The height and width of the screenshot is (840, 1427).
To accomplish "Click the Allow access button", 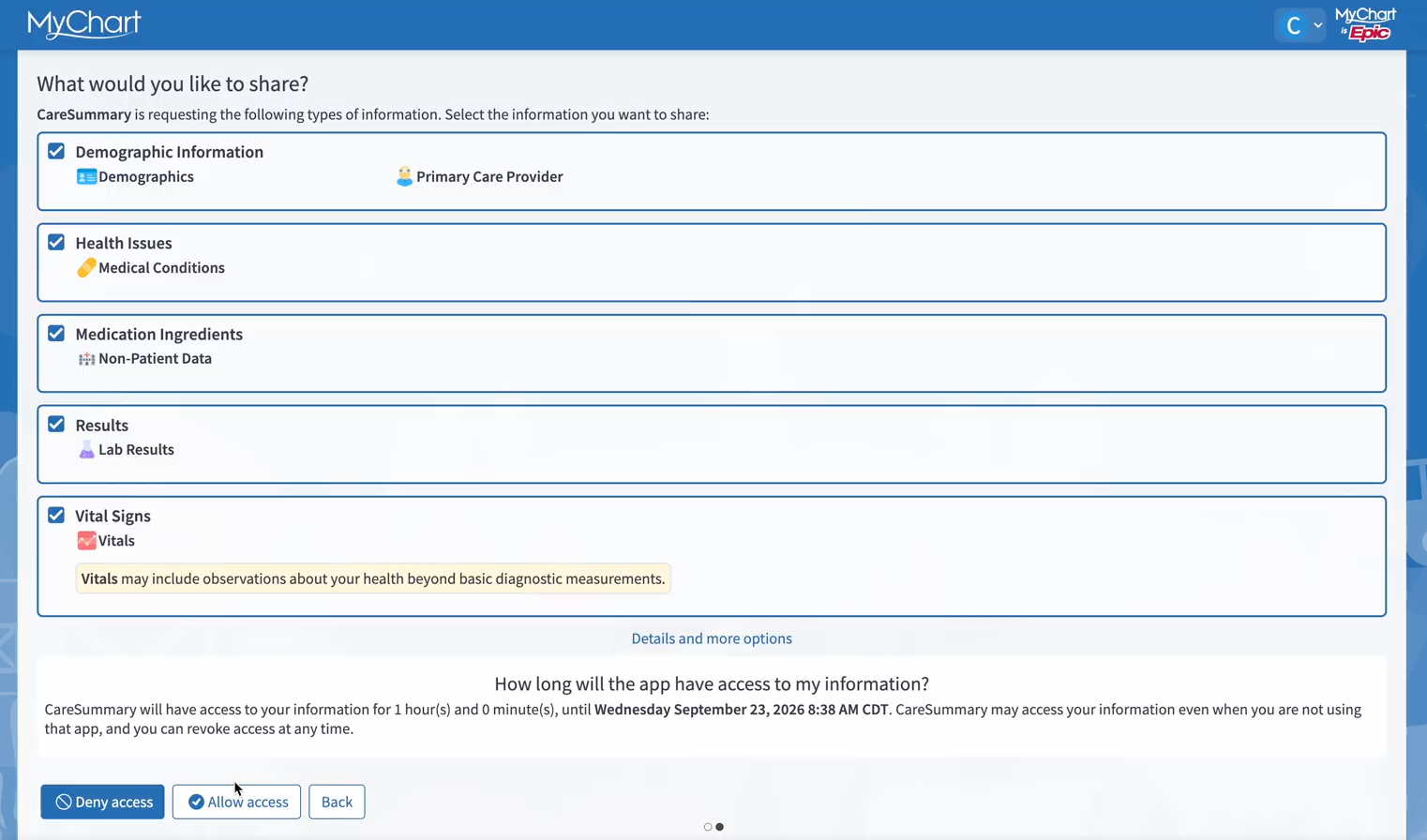I will pyautogui.click(x=236, y=802).
